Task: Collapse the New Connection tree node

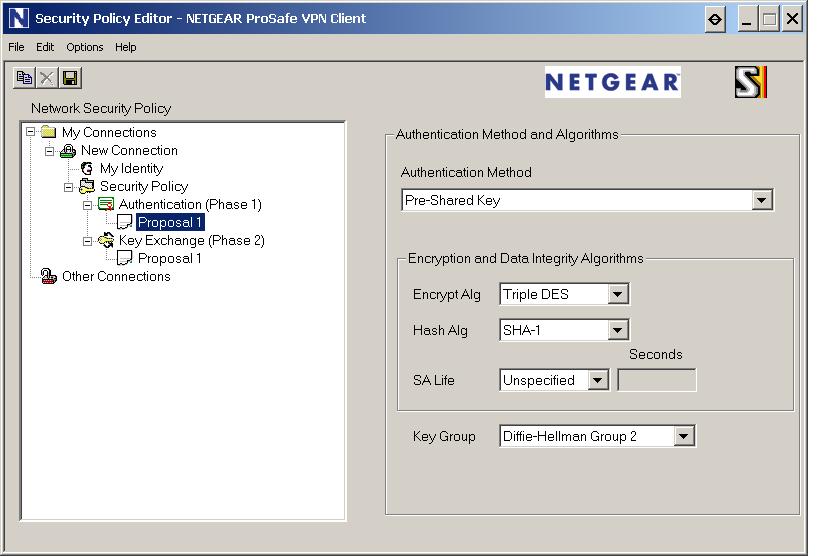Action: pyautogui.click(x=49, y=151)
